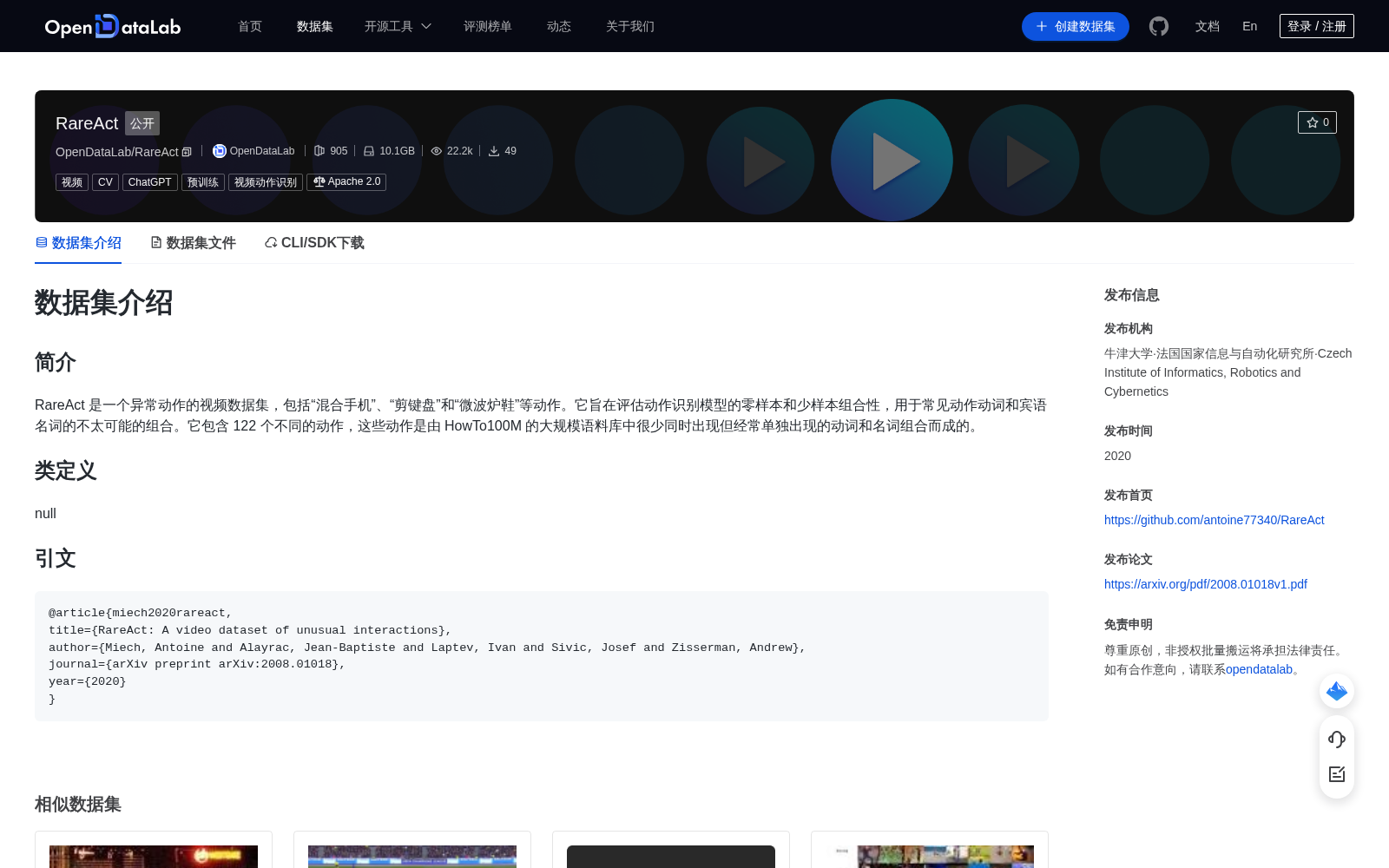The height and width of the screenshot is (868, 1389).
Task: Select the 数据集介绍 tab
Action: (x=78, y=243)
